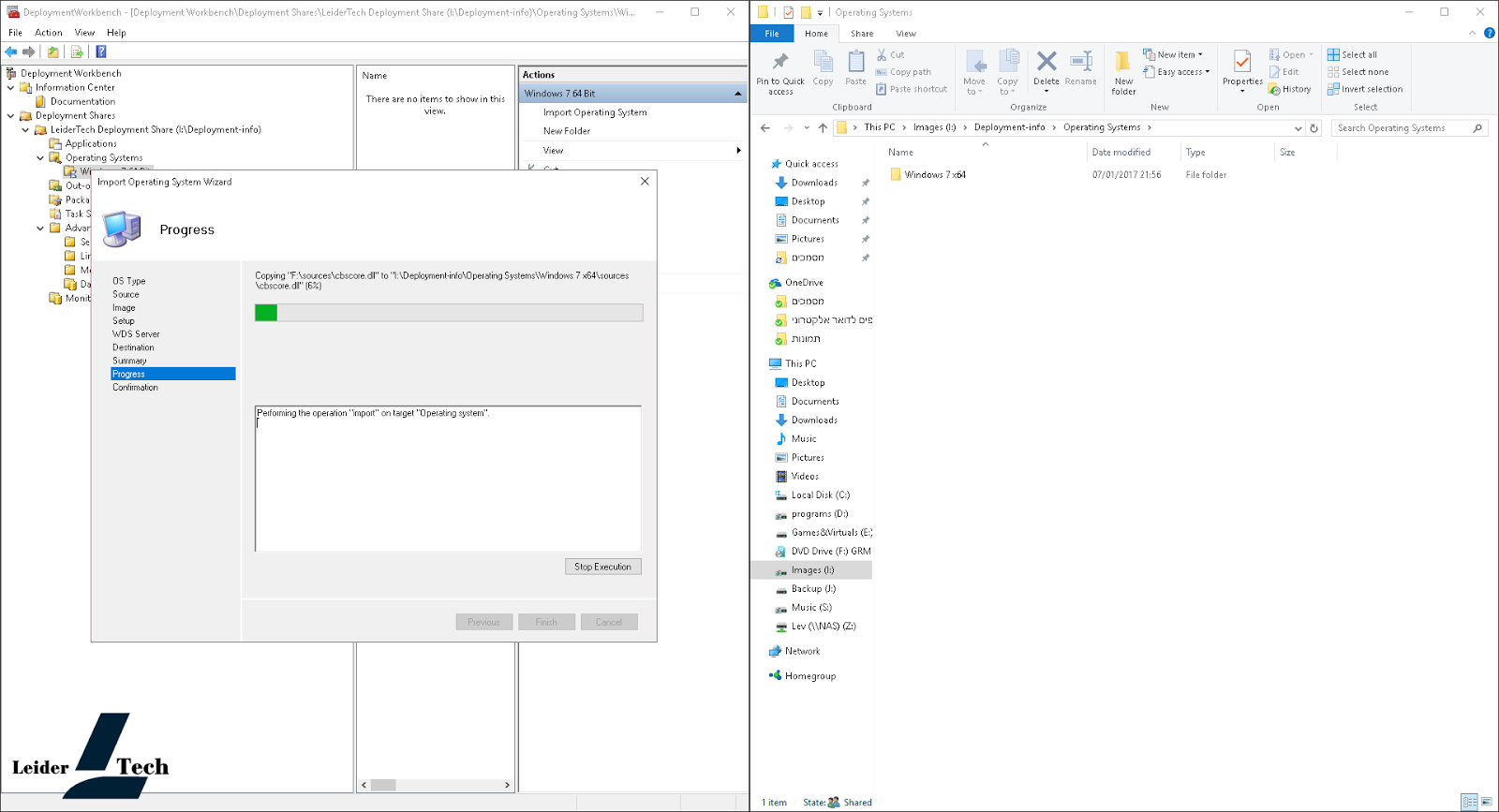This screenshot has height=812, width=1499.
Task: Switch Explorer to details view icon
Action: click(1470, 802)
